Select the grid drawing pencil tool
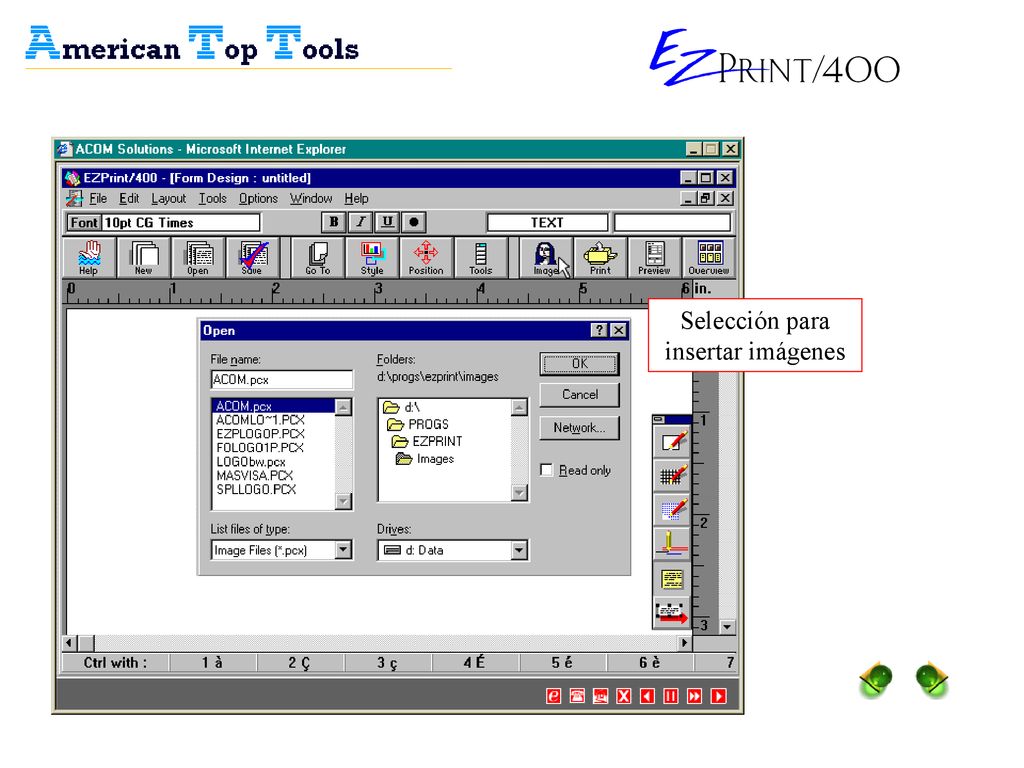 [673, 475]
